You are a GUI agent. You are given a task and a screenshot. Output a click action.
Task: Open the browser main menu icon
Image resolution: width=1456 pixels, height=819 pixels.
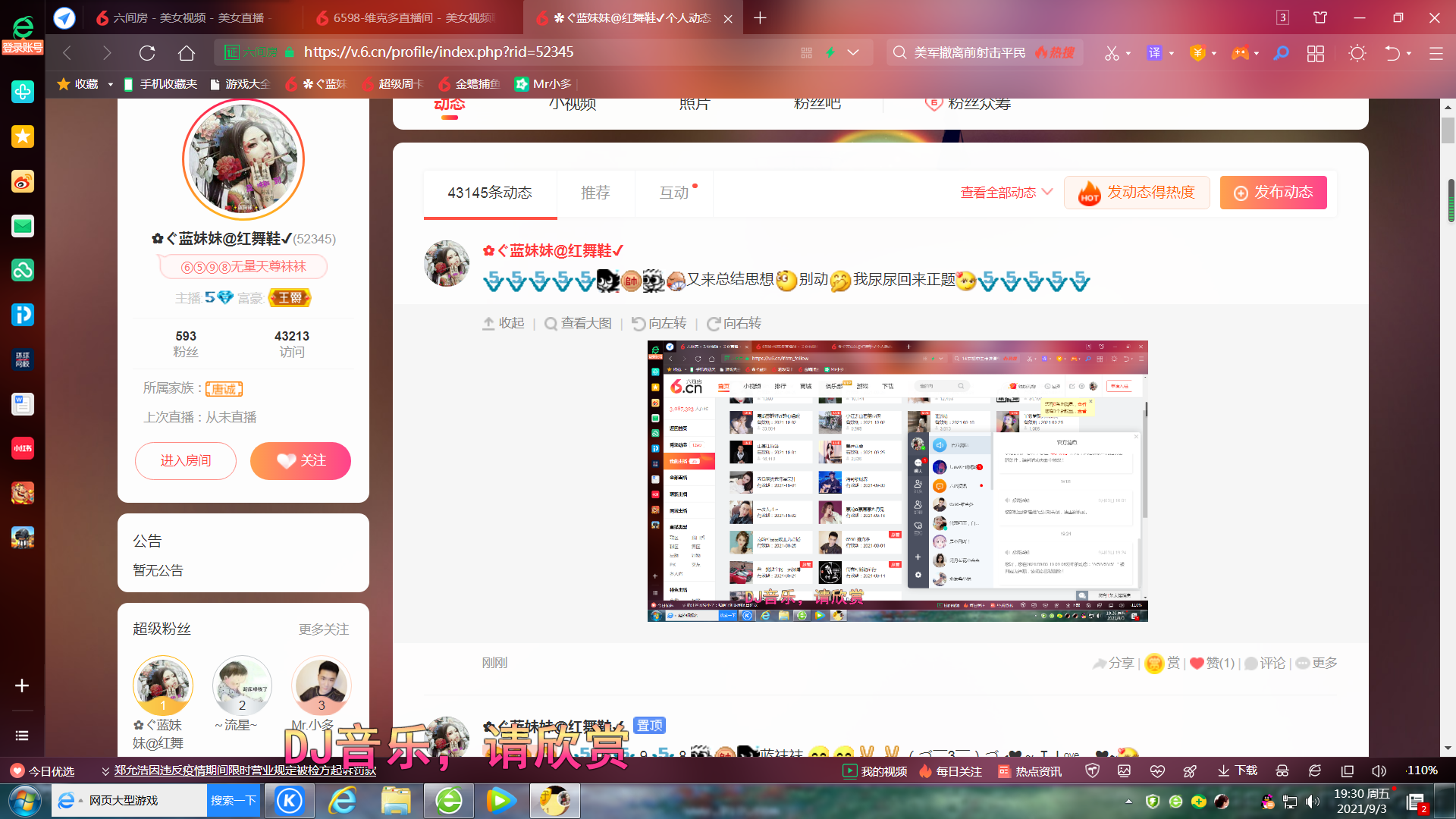point(1436,53)
